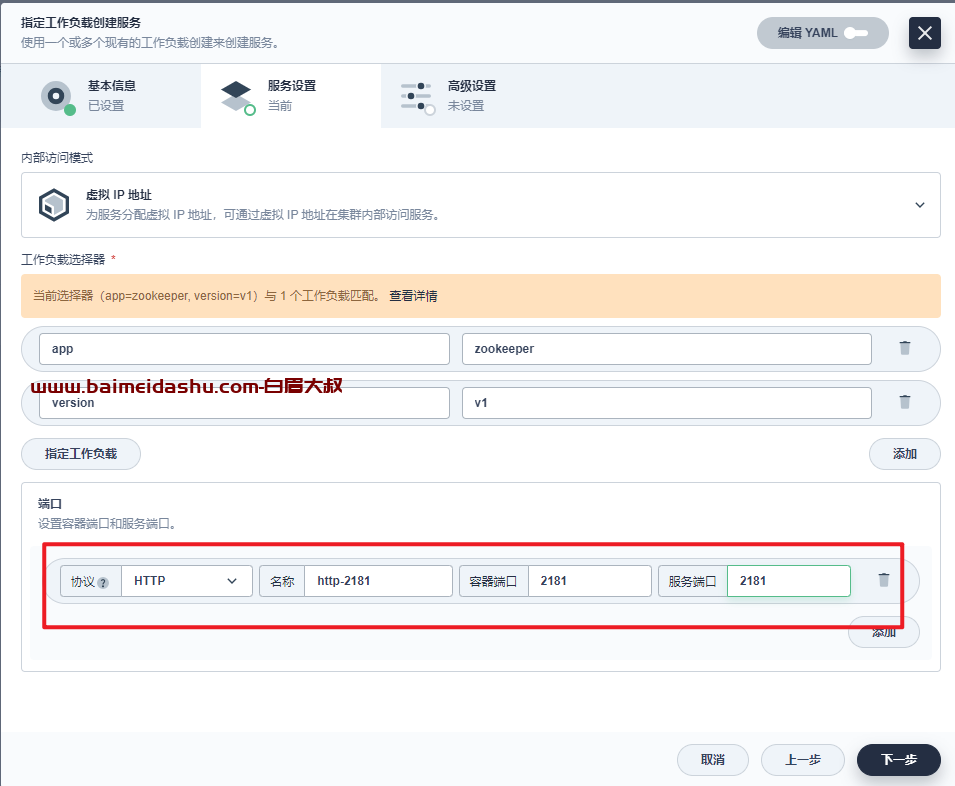Delete the http-2181 port row

(x=884, y=580)
